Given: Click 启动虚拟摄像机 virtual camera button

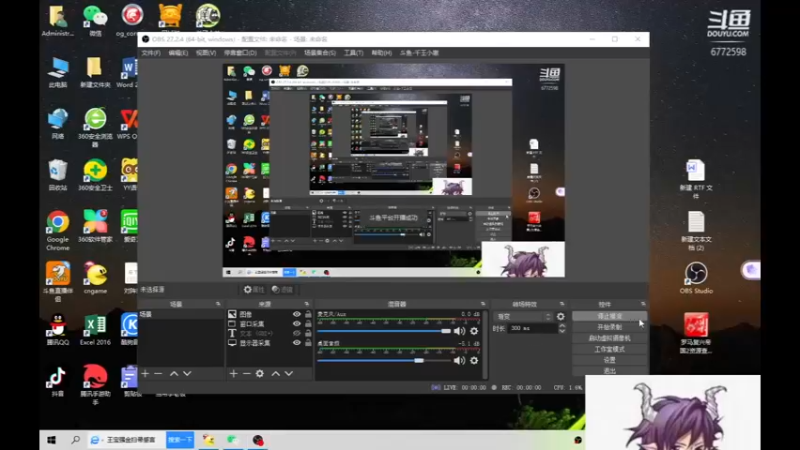Looking at the screenshot, I should click(x=609, y=338).
